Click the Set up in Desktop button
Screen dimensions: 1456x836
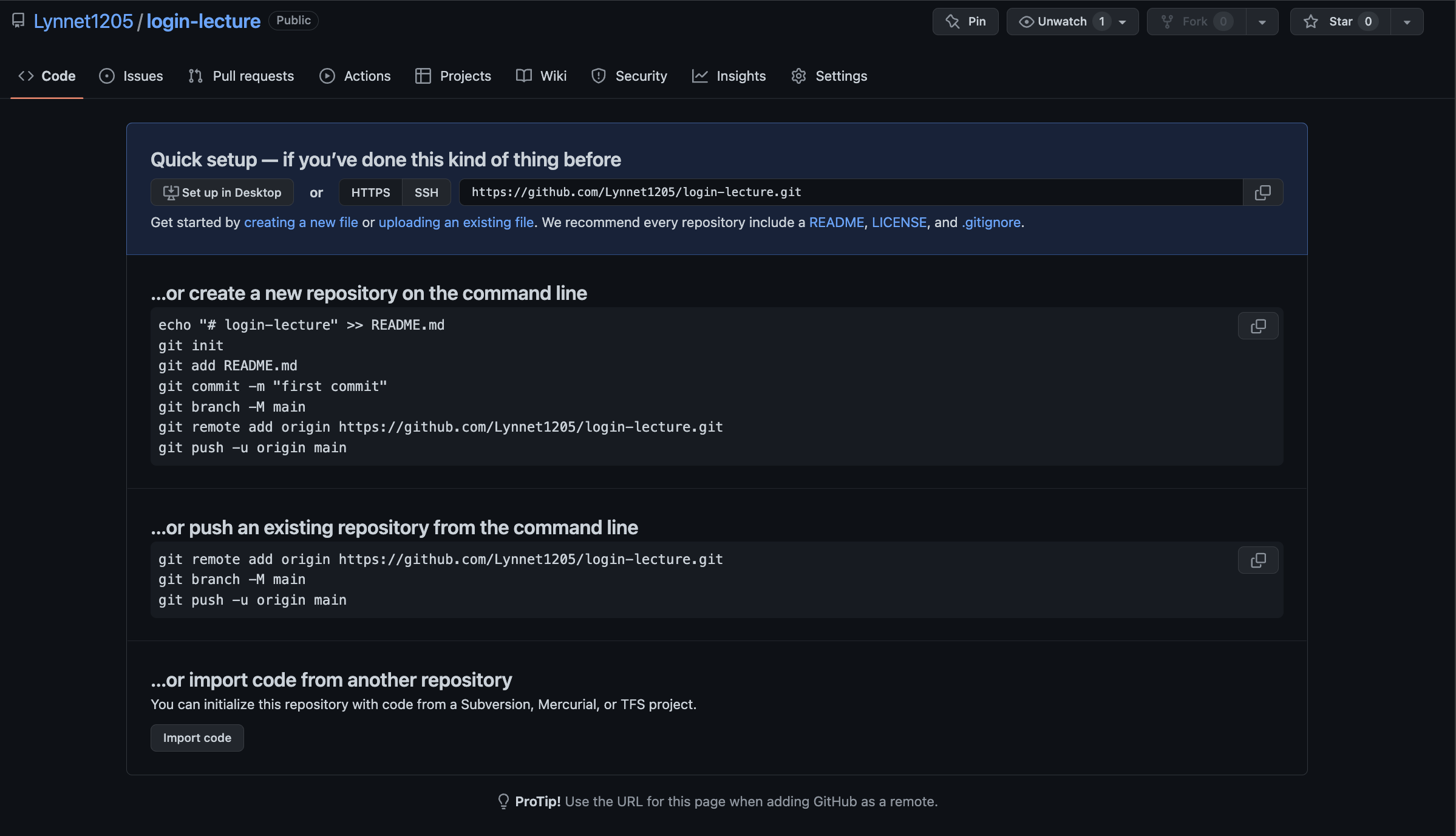pyautogui.click(x=222, y=192)
